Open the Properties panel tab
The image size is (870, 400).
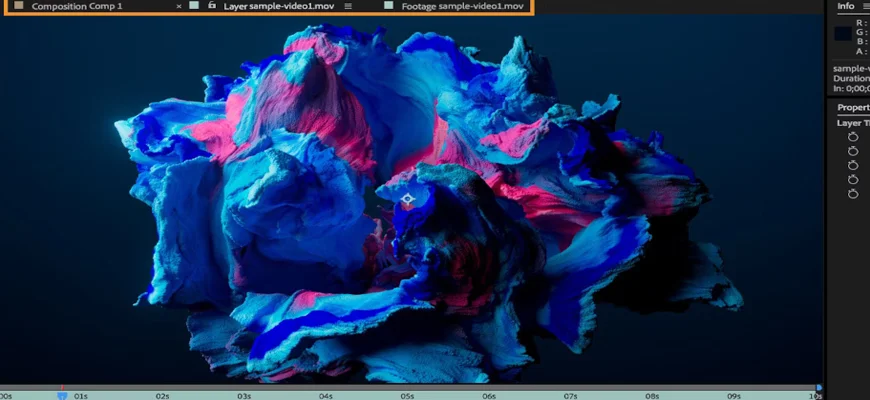[x=853, y=107]
